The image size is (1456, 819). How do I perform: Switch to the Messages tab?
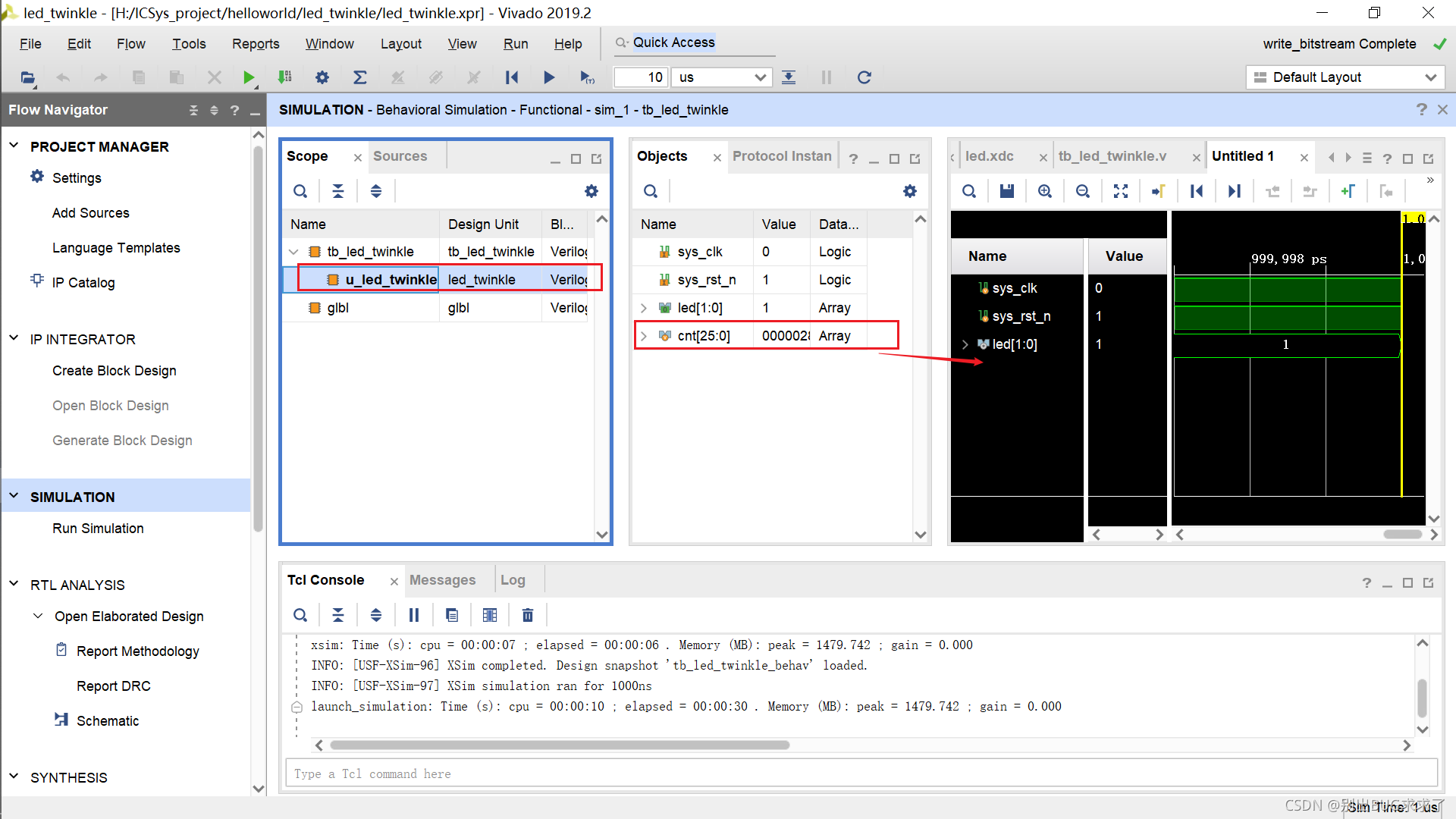click(442, 580)
